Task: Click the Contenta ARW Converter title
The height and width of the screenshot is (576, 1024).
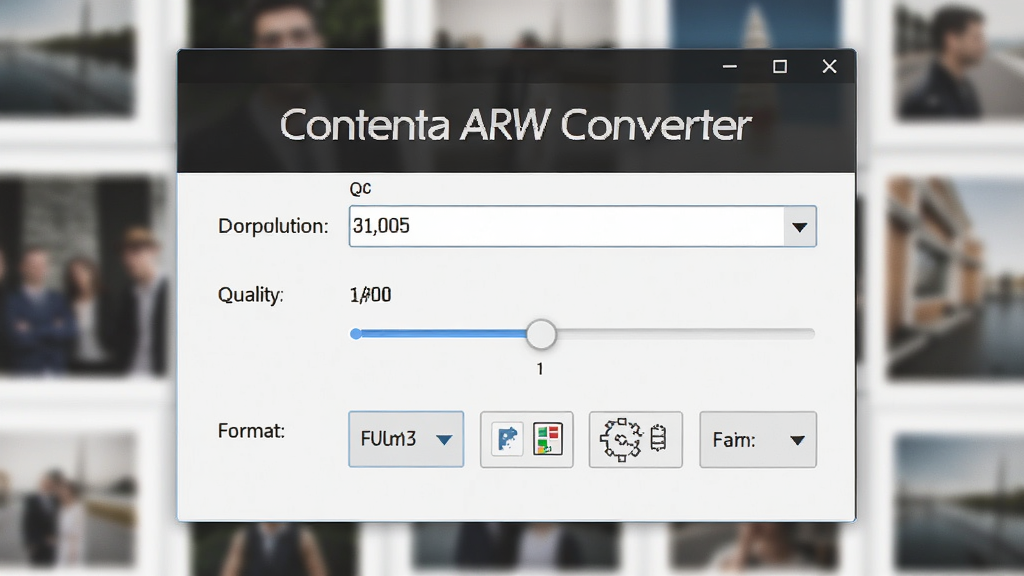Action: coord(516,125)
